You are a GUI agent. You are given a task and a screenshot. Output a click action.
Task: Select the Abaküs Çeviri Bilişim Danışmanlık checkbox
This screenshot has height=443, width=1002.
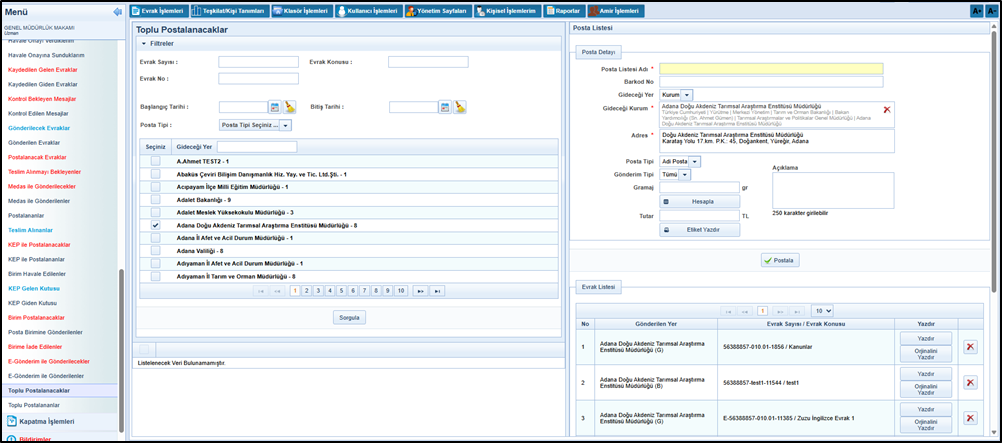pyautogui.click(x=155, y=174)
